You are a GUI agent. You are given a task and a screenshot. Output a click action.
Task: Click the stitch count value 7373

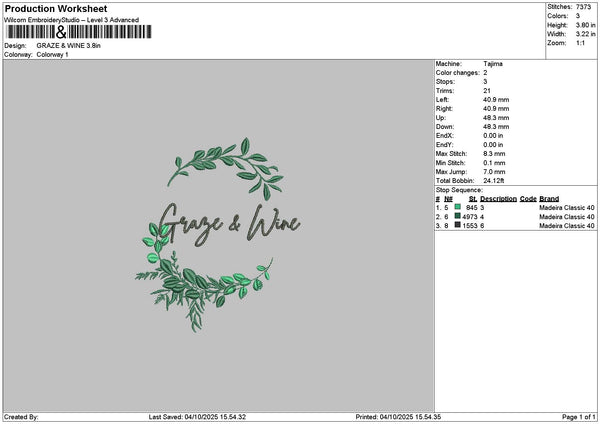(x=584, y=7)
